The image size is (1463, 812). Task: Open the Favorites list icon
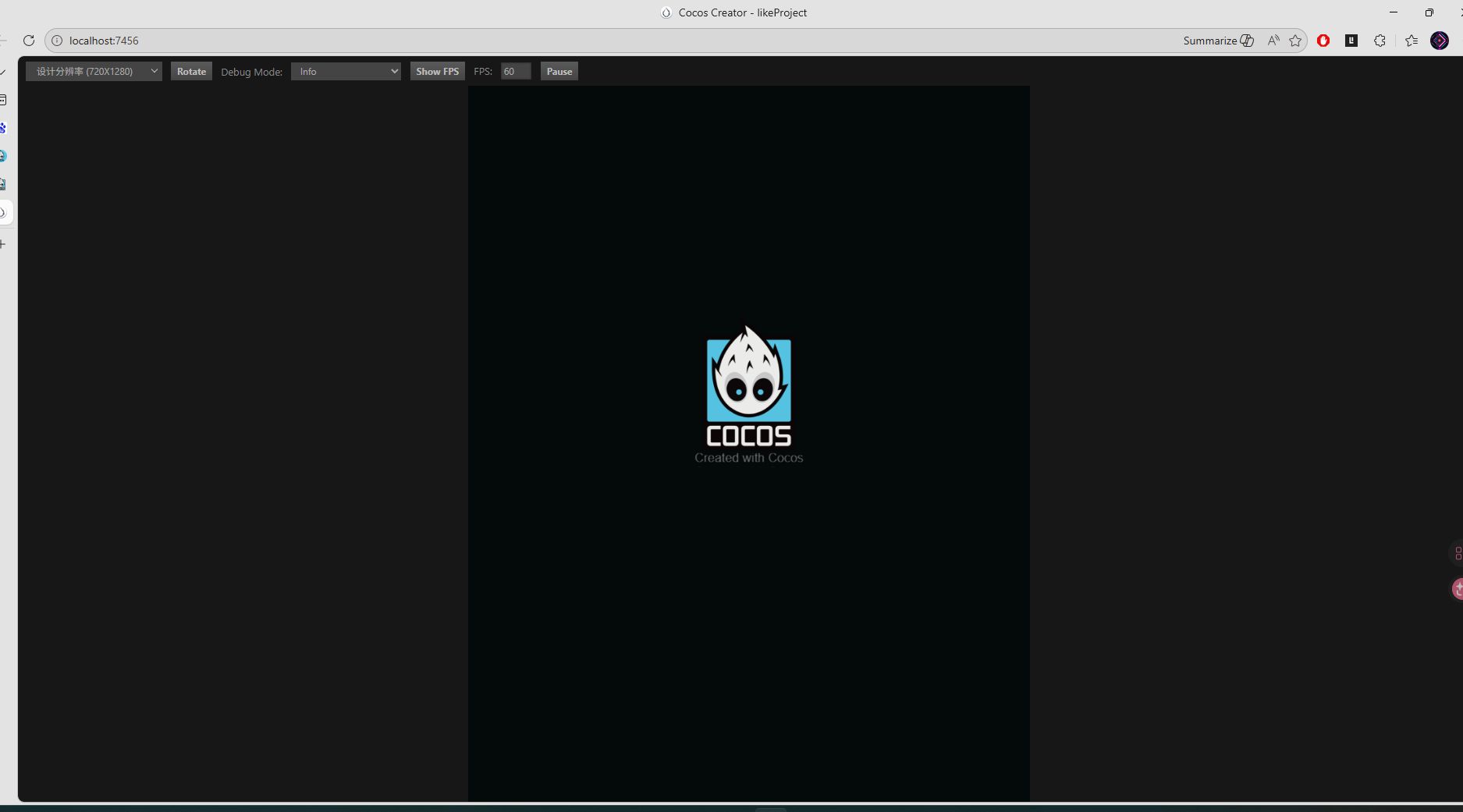[x=1412, y=41]
